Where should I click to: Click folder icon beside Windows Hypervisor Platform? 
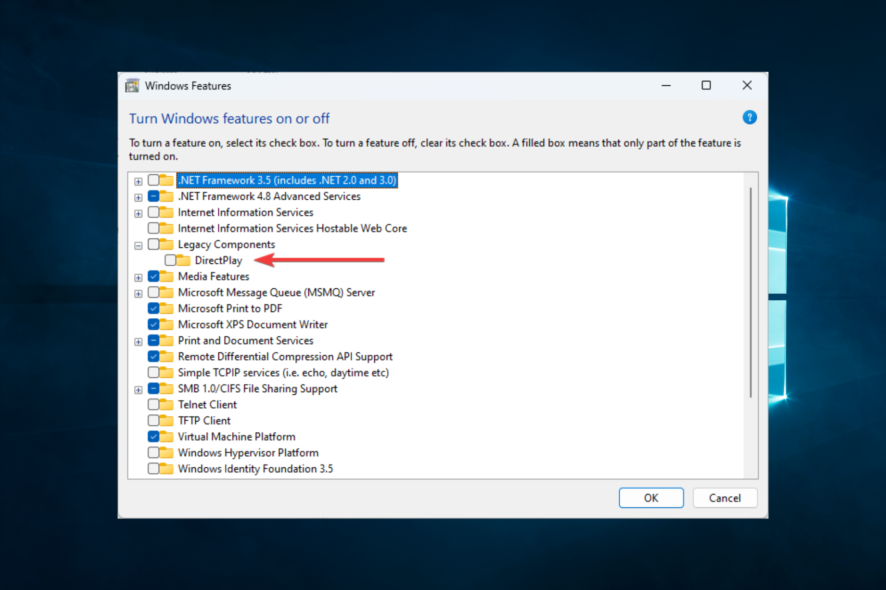point(166,453)
